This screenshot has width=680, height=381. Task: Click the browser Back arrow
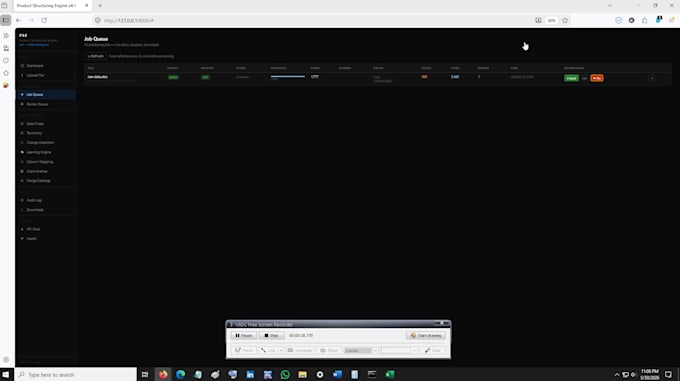pos(19,20)
